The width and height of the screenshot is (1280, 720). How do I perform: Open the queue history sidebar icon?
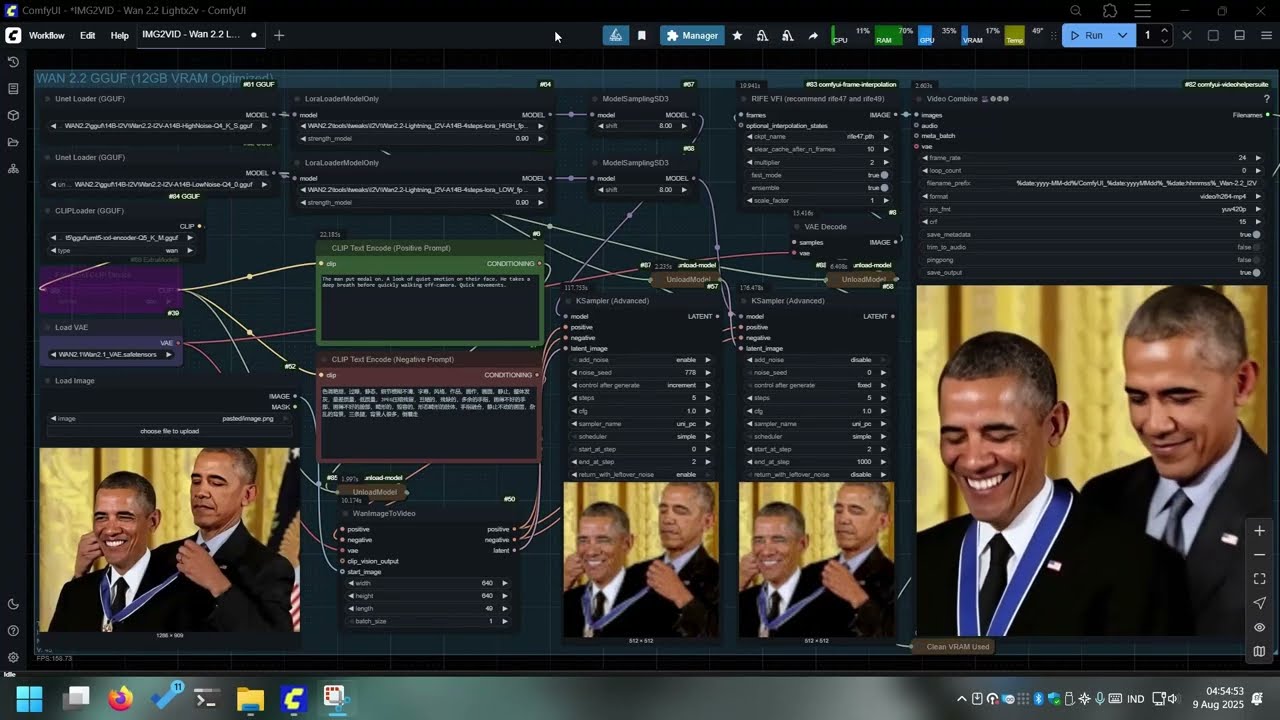[x=13, y=62]
